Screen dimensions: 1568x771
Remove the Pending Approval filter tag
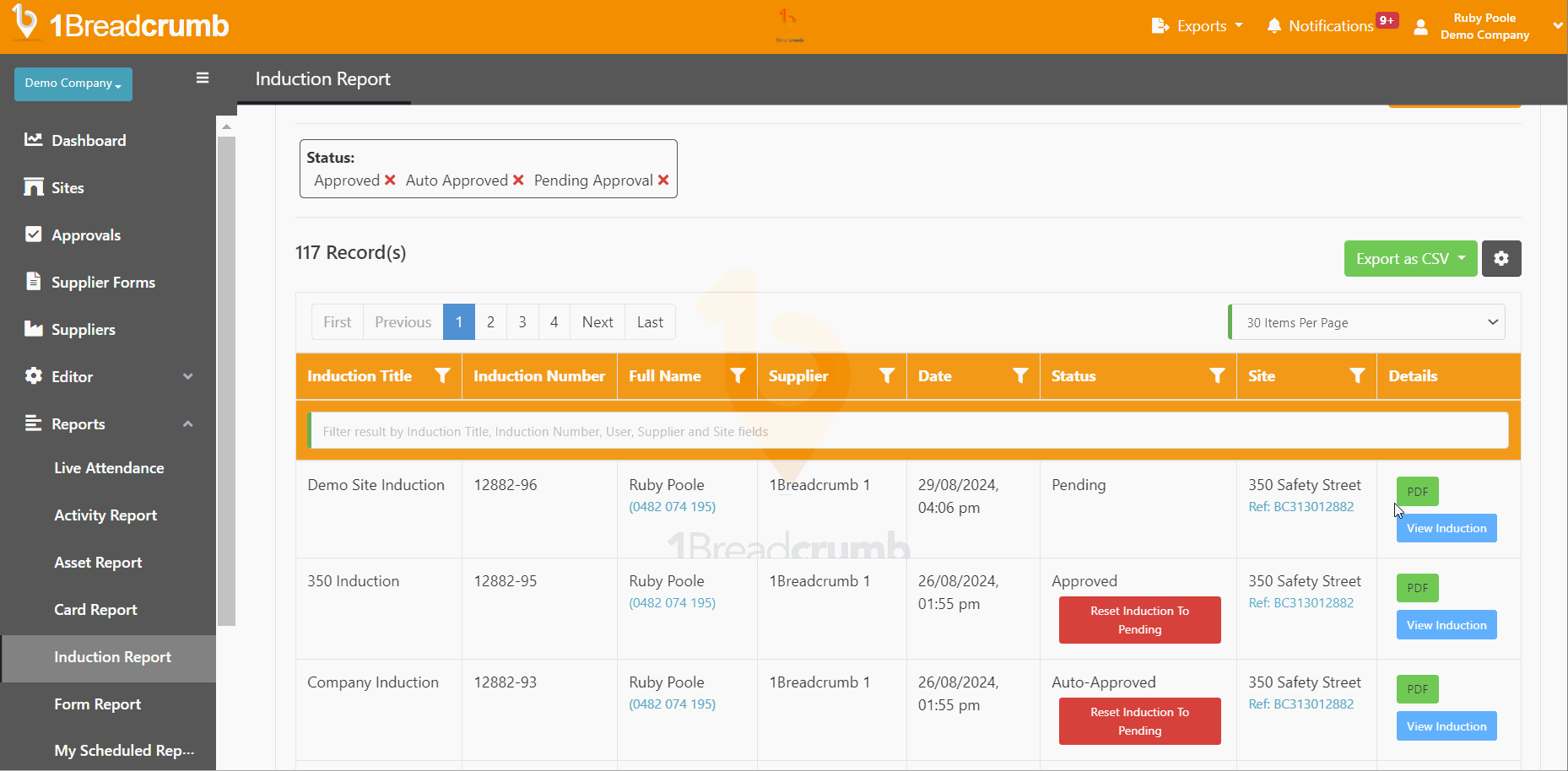click(x=663, y=181)
